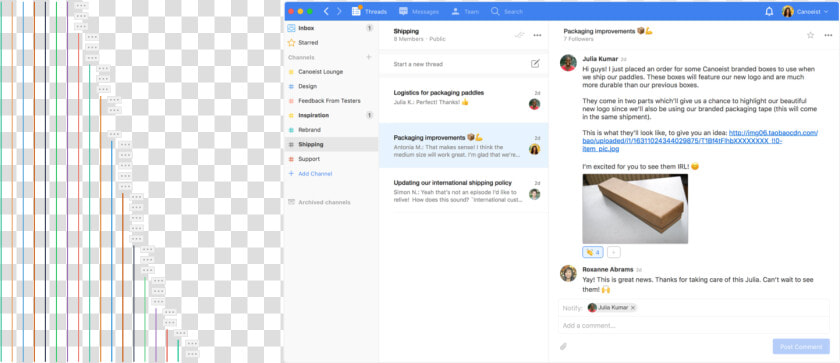Image resolution: width=840 pixels, height=363 pixels.
Task: Click the Canoeist profile avatar
Action: [x=788, y=11]
